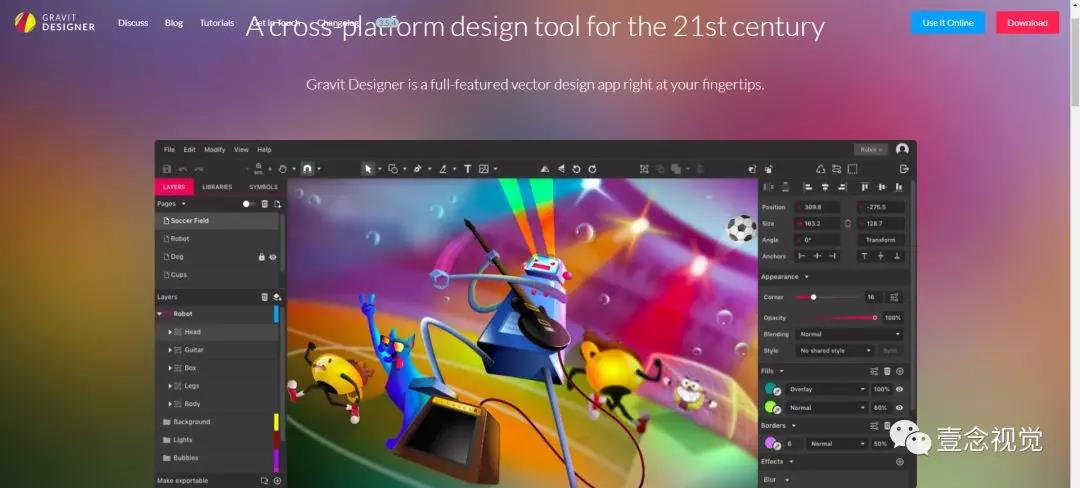
Task: Click Make exportable at panel bottom
Action: (183, 480)
